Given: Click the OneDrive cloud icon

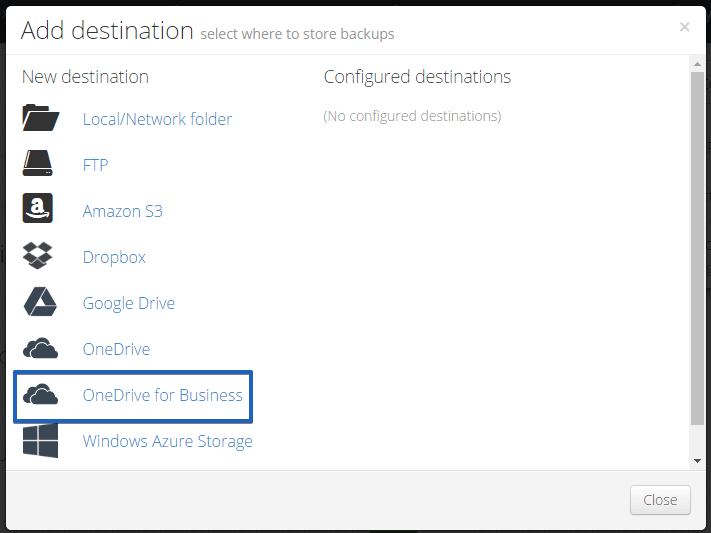Looking at the screenshot, I should [40, 348].
